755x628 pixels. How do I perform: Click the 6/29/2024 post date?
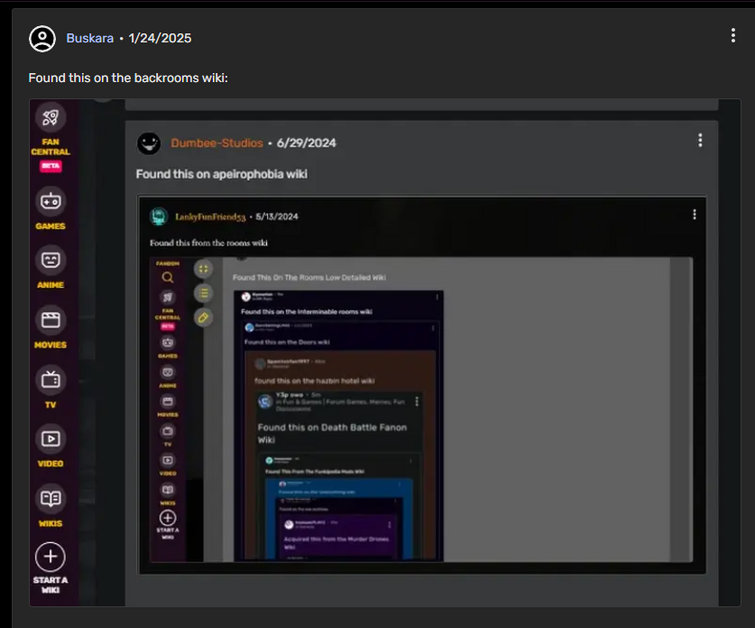306,143
